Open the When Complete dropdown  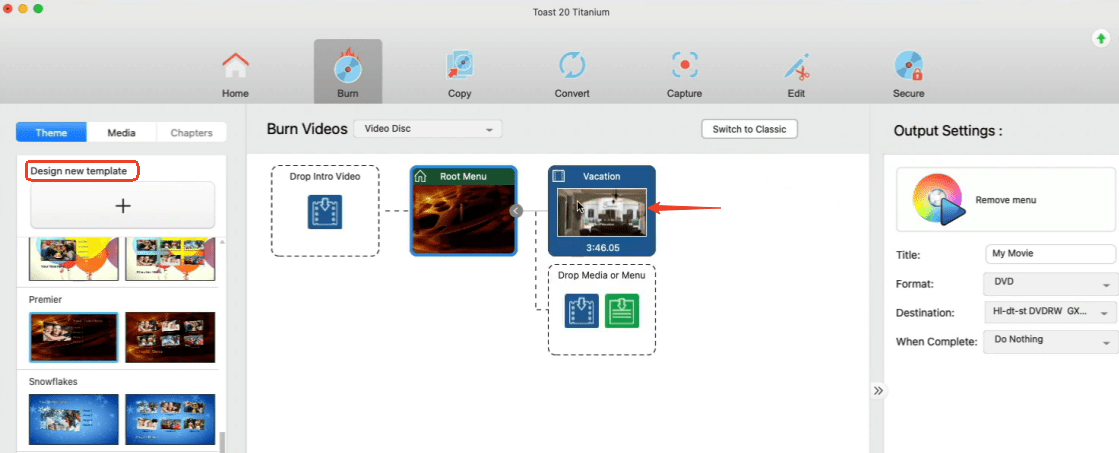pyautogui.click(x=1049, y=341)
